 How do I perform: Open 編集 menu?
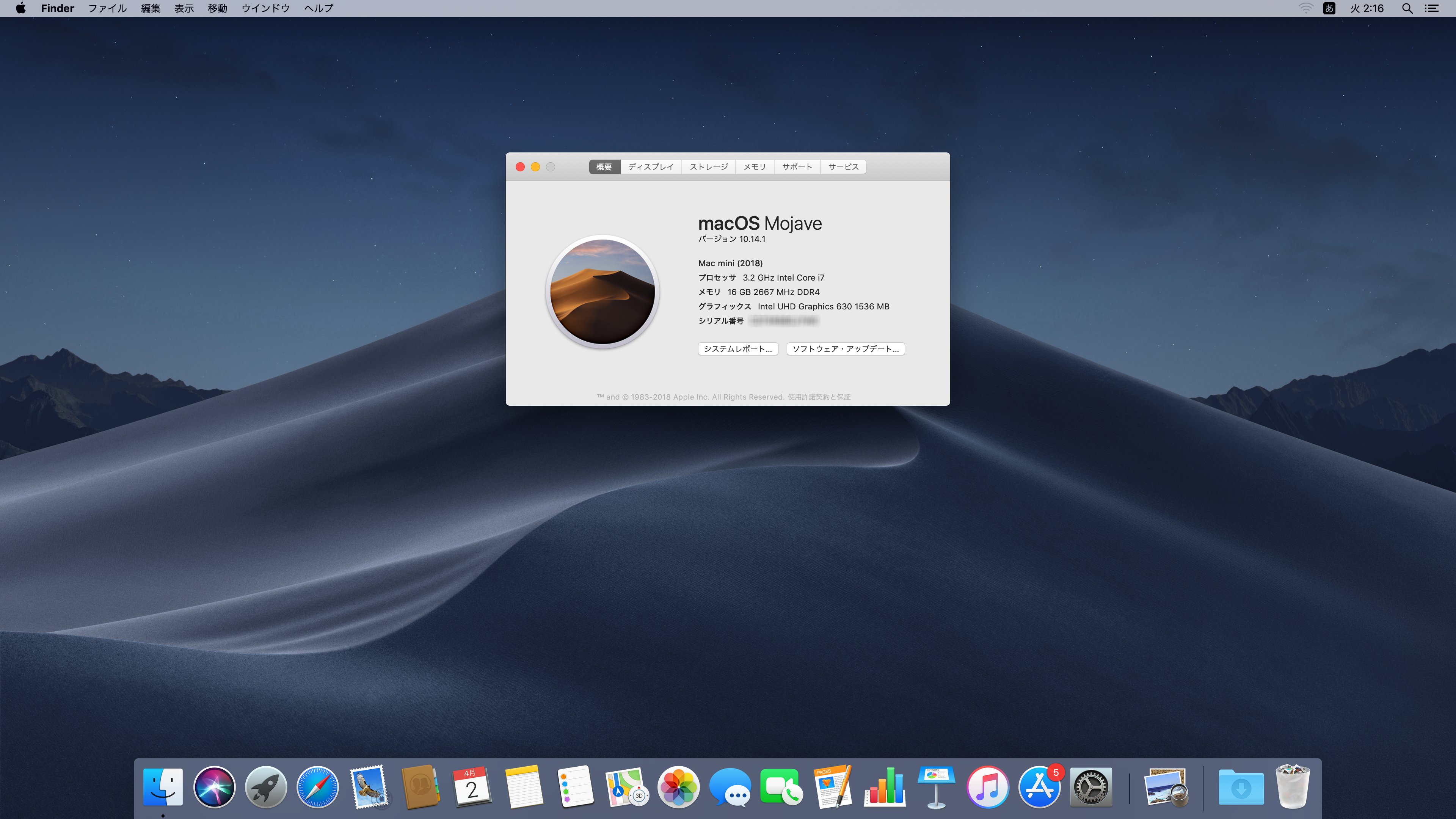coord(151,8)
